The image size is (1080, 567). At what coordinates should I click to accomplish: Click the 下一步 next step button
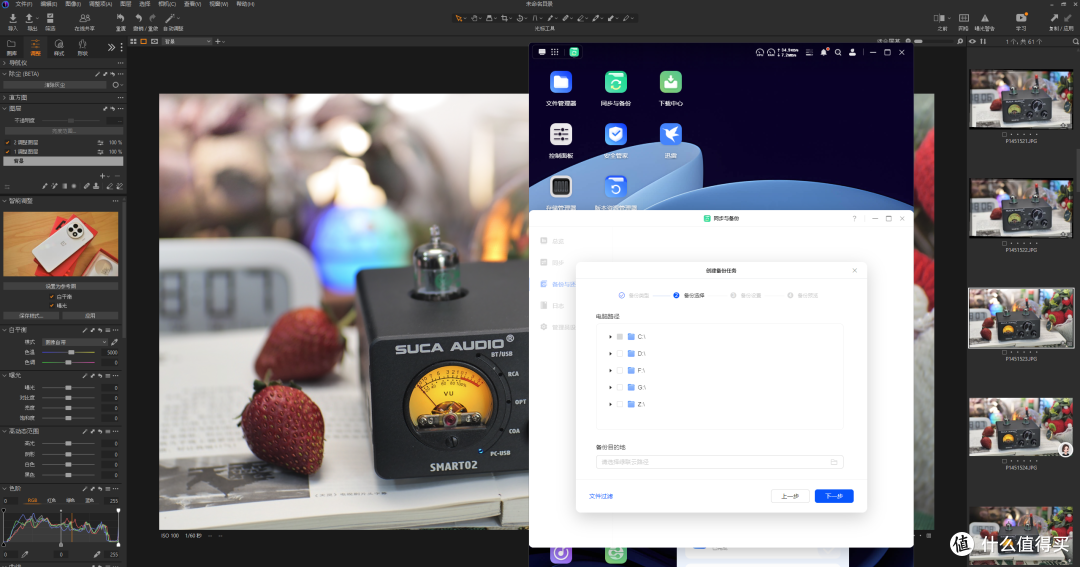pos(834,496)
